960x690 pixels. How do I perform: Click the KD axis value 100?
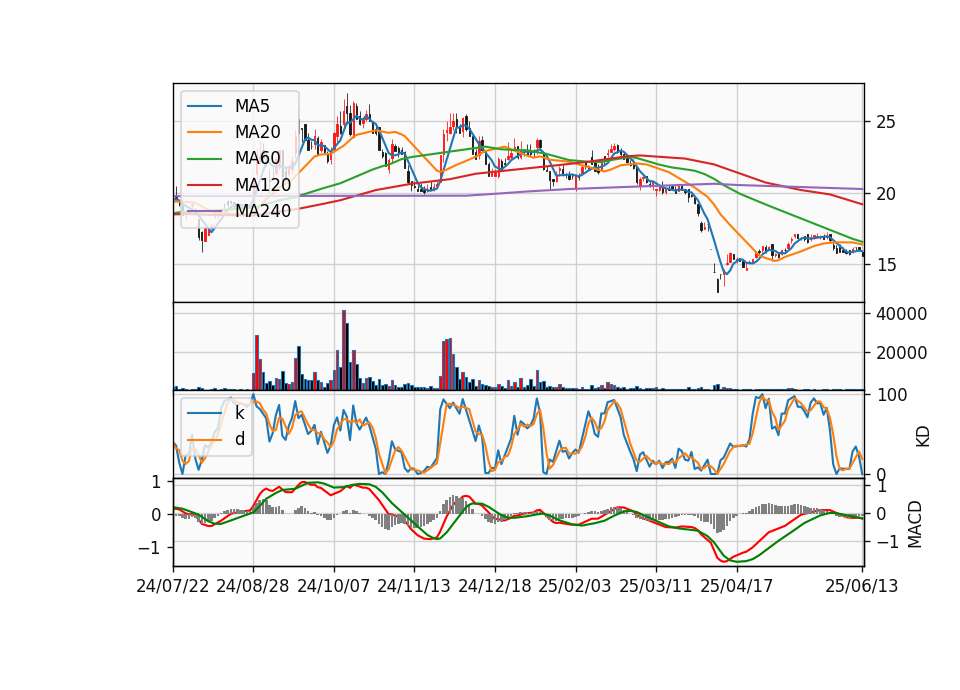[x=891, y=395]
